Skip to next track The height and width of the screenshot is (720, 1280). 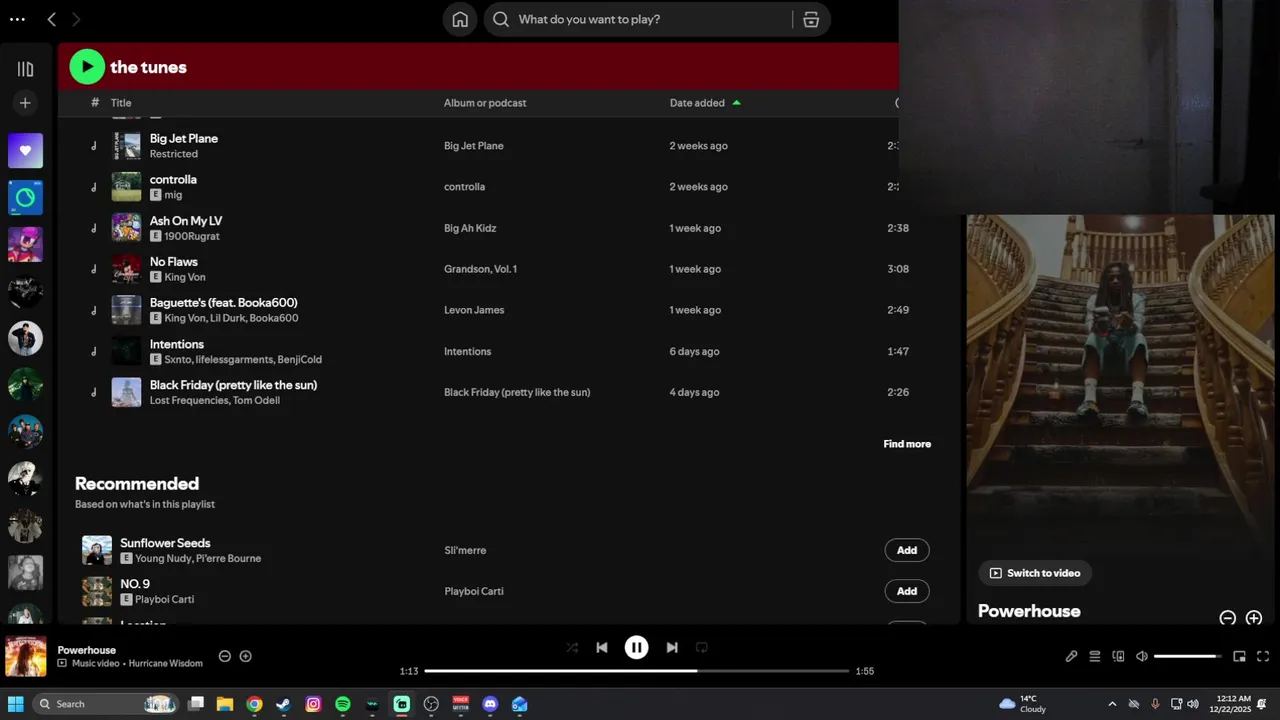pos(672,647)
